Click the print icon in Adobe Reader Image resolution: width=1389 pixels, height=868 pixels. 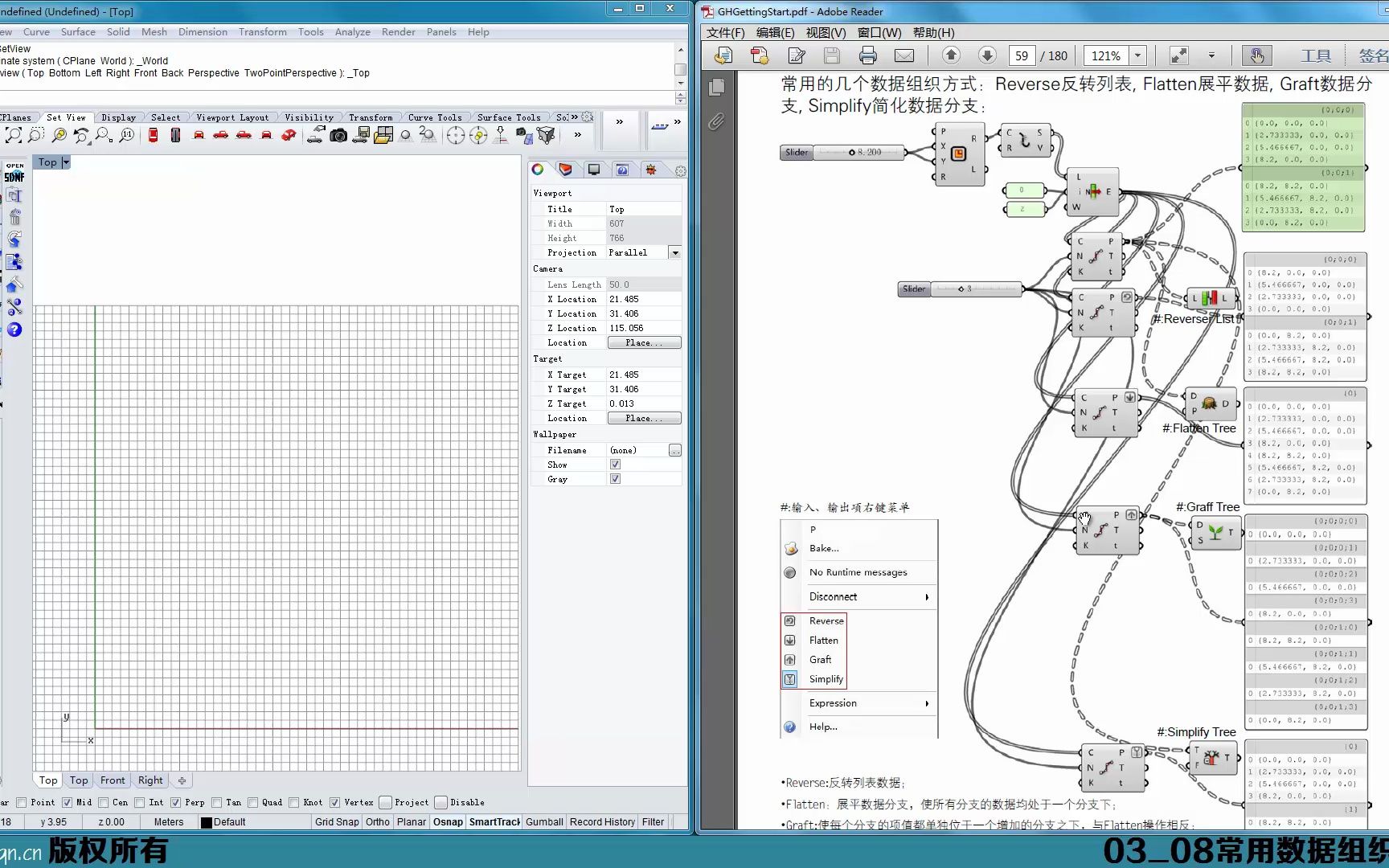click(867, 55)
